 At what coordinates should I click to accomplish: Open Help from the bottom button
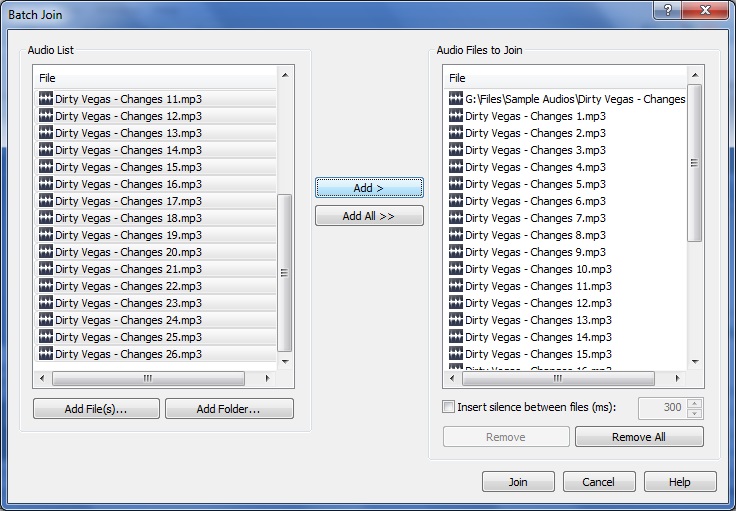point(680,482)
